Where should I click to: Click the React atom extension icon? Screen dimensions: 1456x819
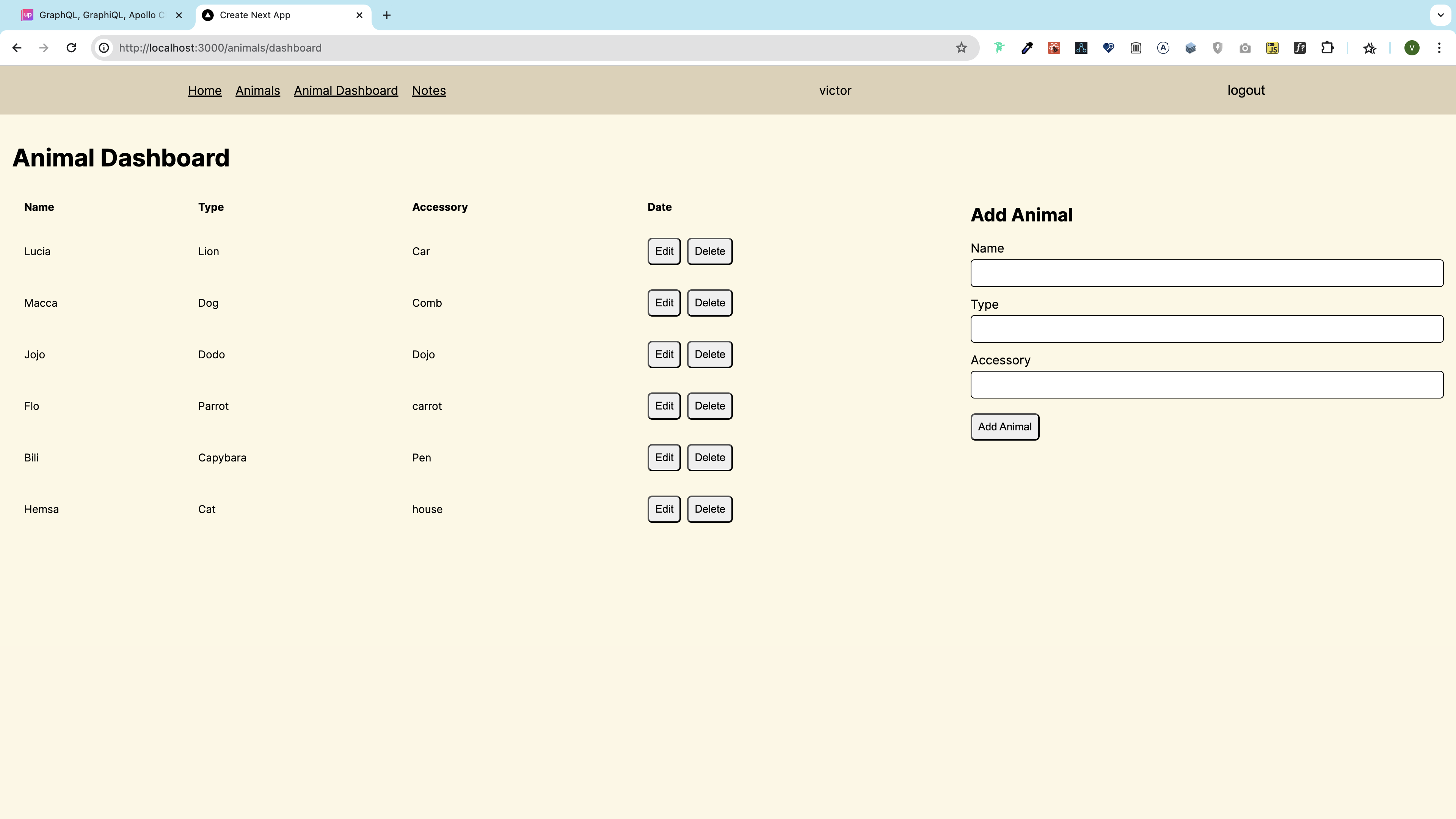[1054, 48]
